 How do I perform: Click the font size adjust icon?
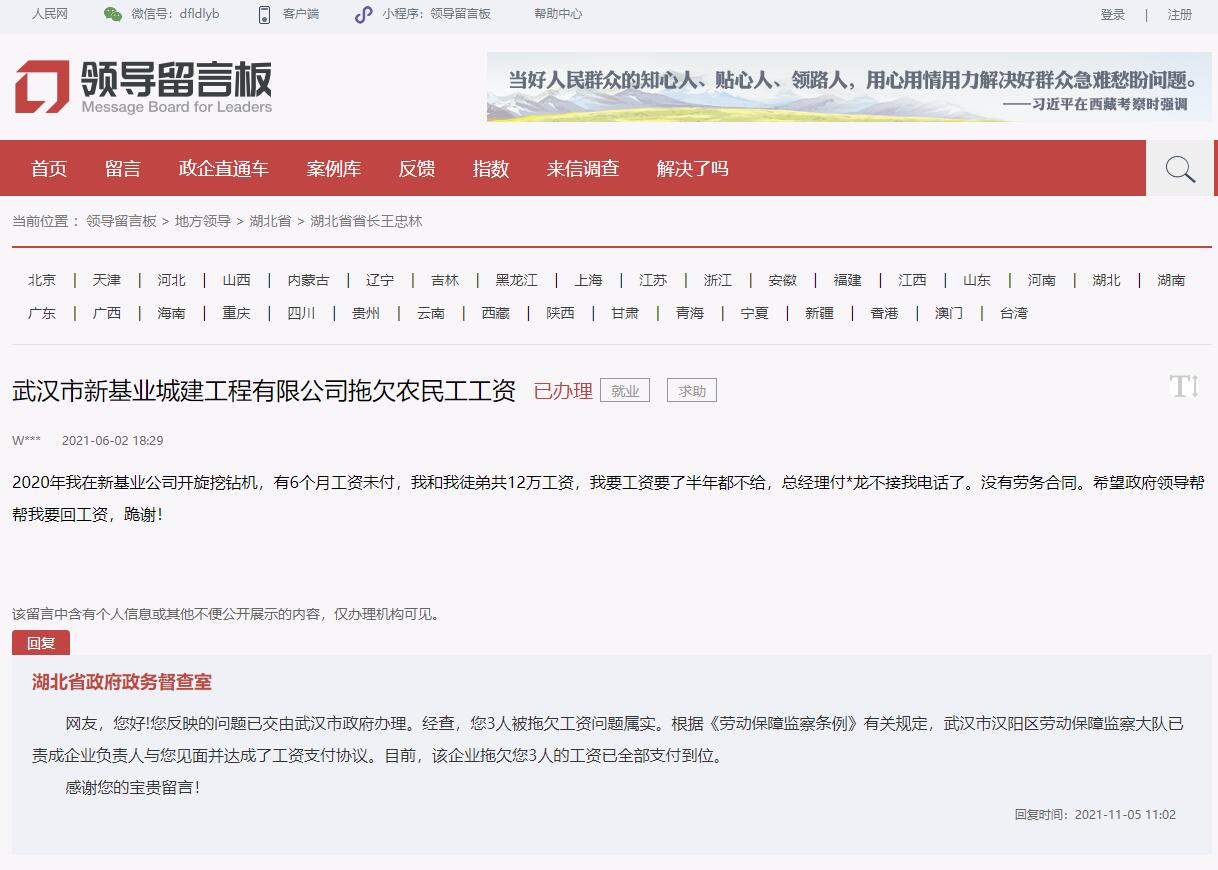[1184, 387]
